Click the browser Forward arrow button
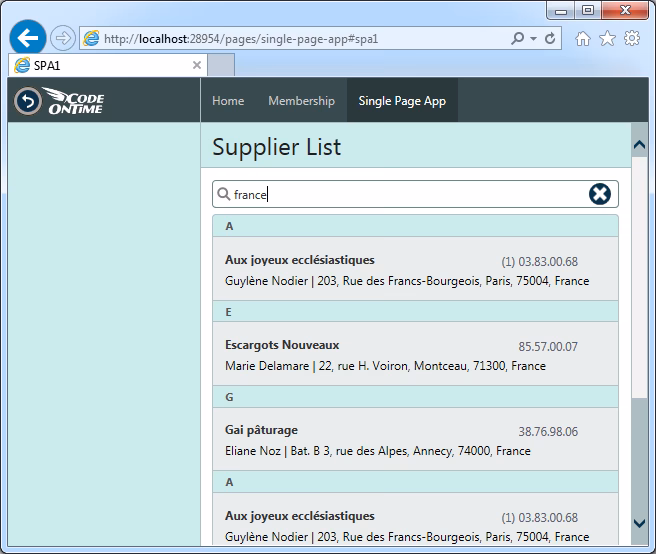656x554 pixels. pos(63,38)
